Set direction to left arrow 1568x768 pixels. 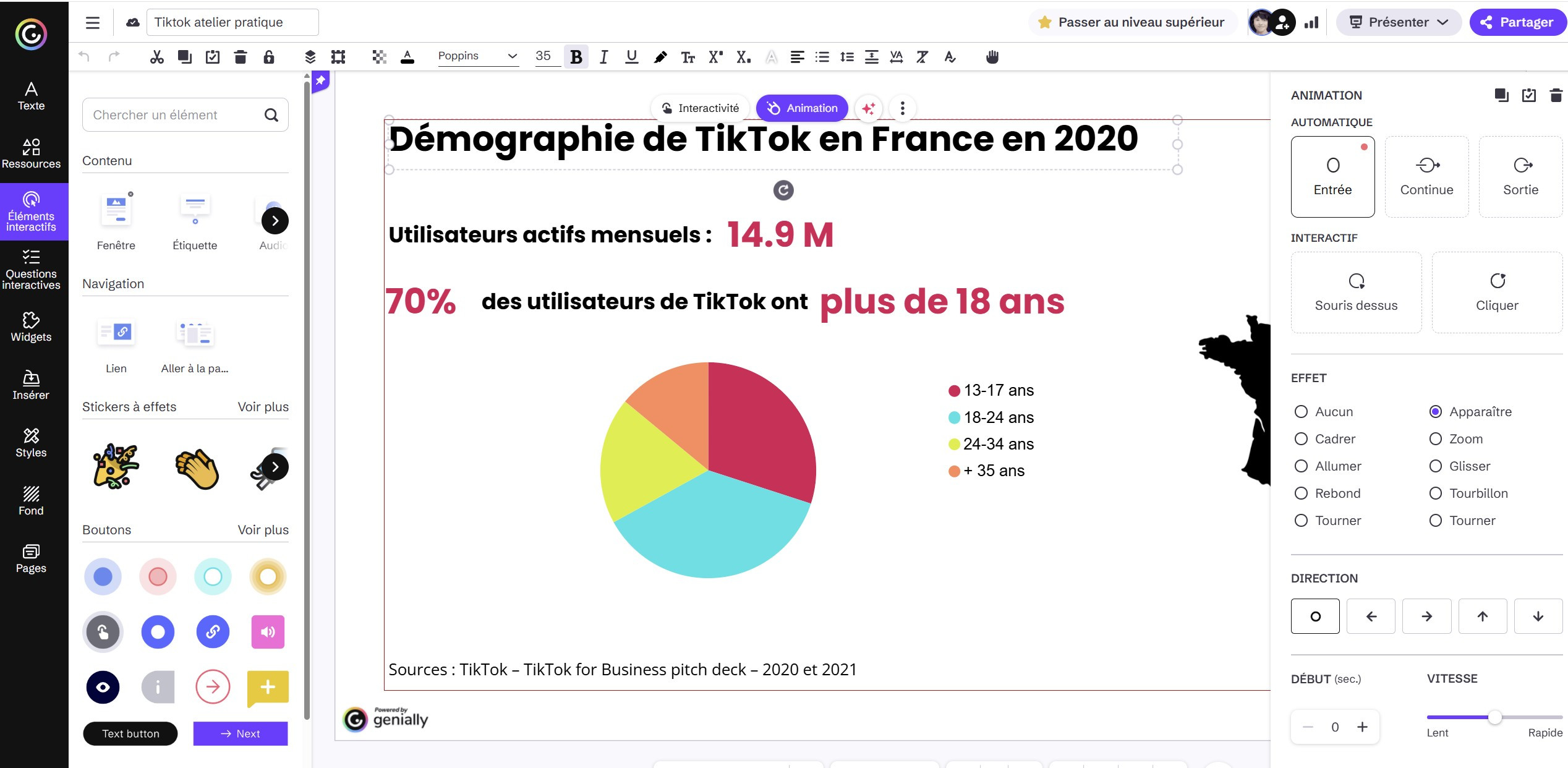1371,617
